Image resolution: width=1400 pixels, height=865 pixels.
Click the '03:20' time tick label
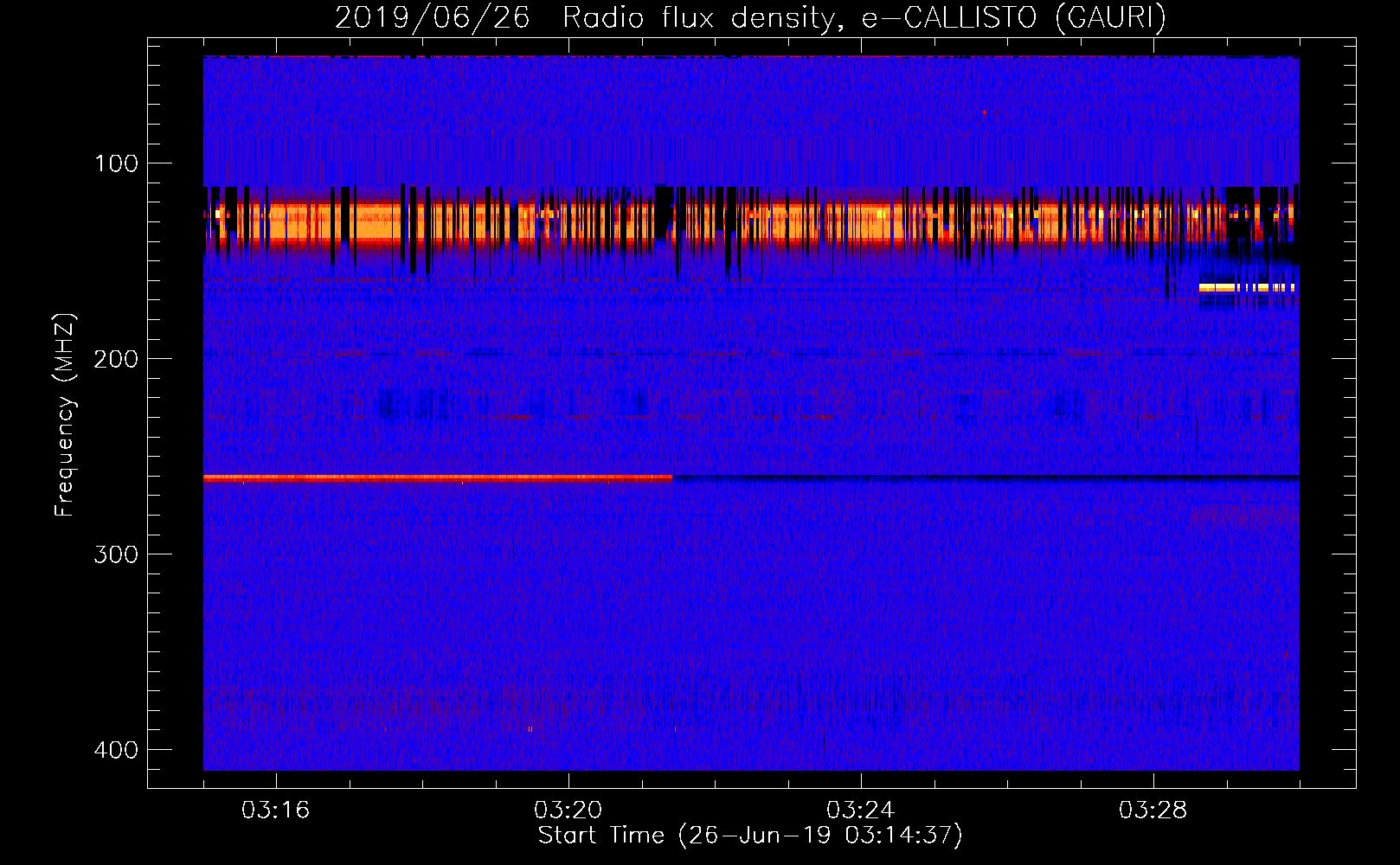tap(568, 811)
